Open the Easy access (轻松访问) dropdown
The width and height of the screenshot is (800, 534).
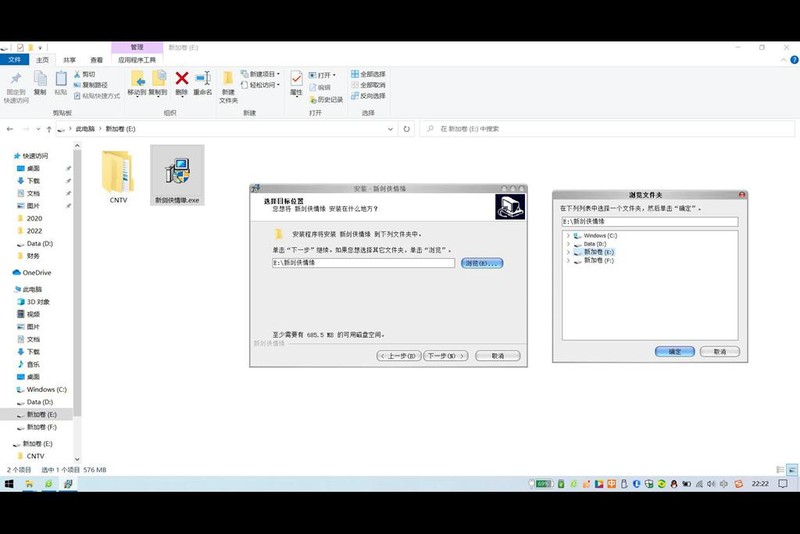pyautogui.click(x=260, y=85)
